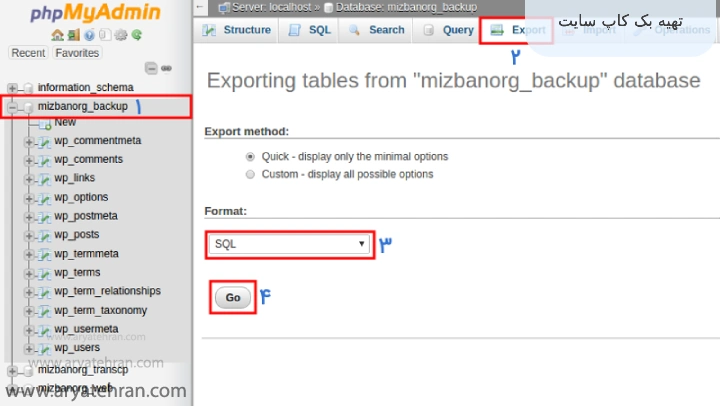
Task: Expand the information_schema database node
Action: (x=12, y=88)
